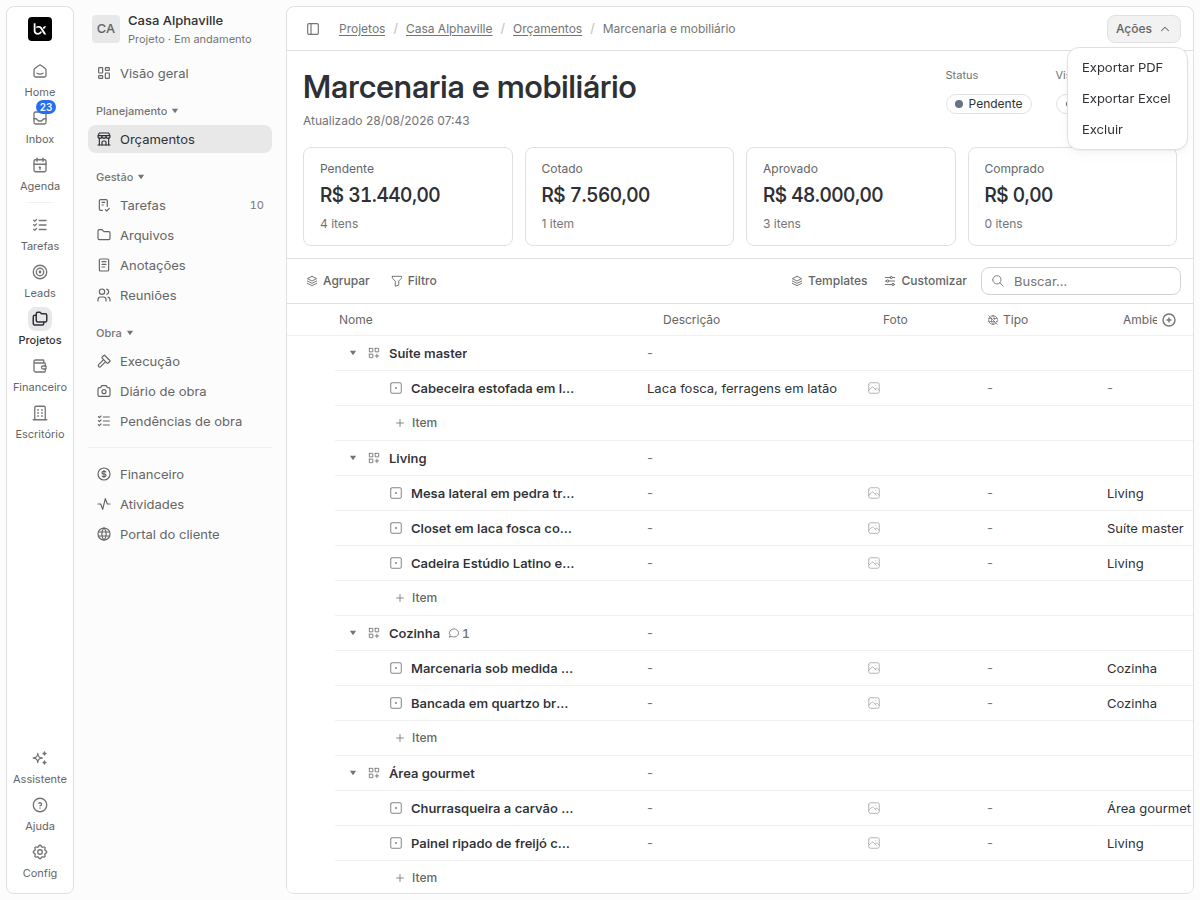
Task: Open Projetos in the left rail
Action: click(40, 328)
